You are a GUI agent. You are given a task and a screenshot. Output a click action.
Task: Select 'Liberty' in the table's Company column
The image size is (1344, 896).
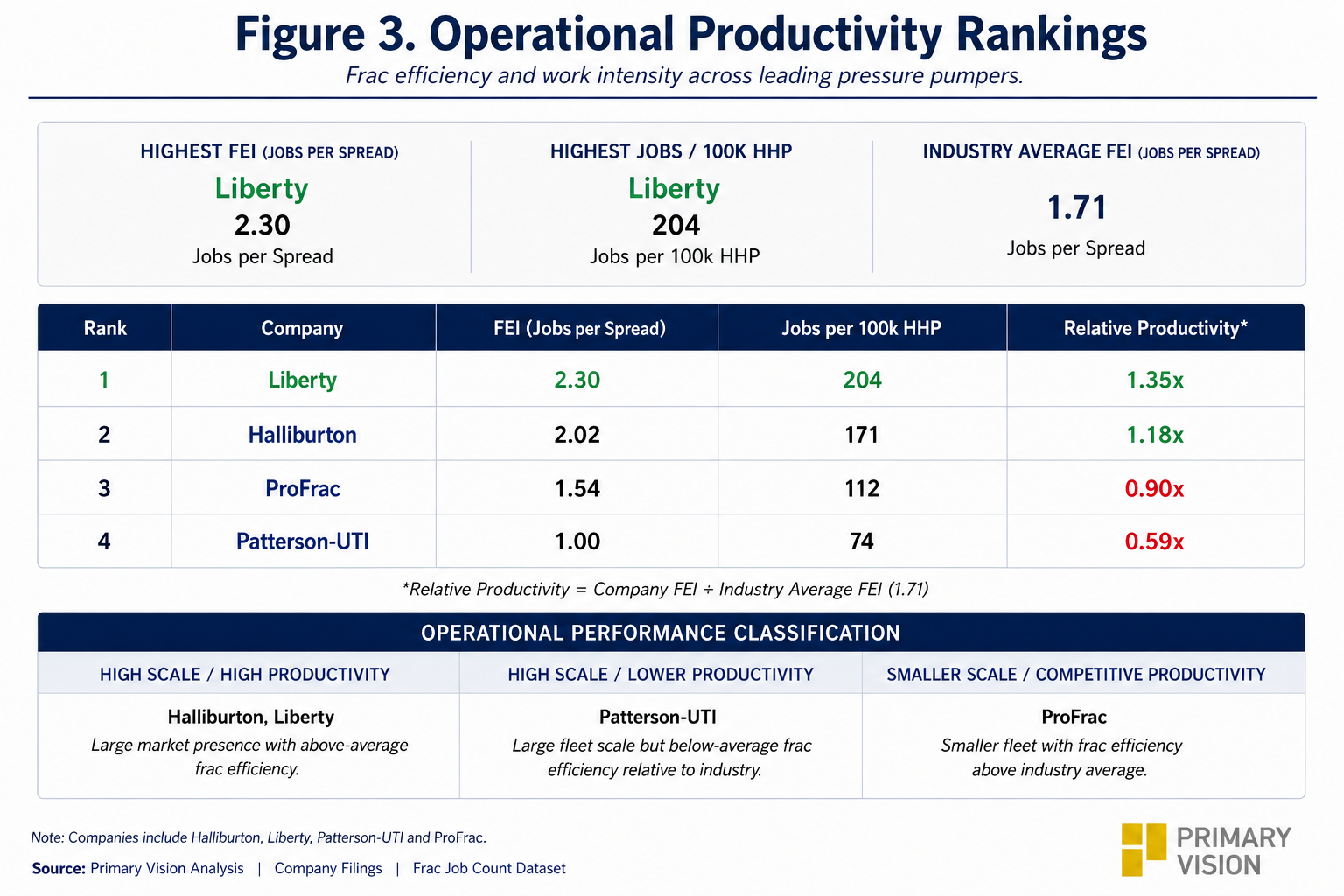pos(302,380)
